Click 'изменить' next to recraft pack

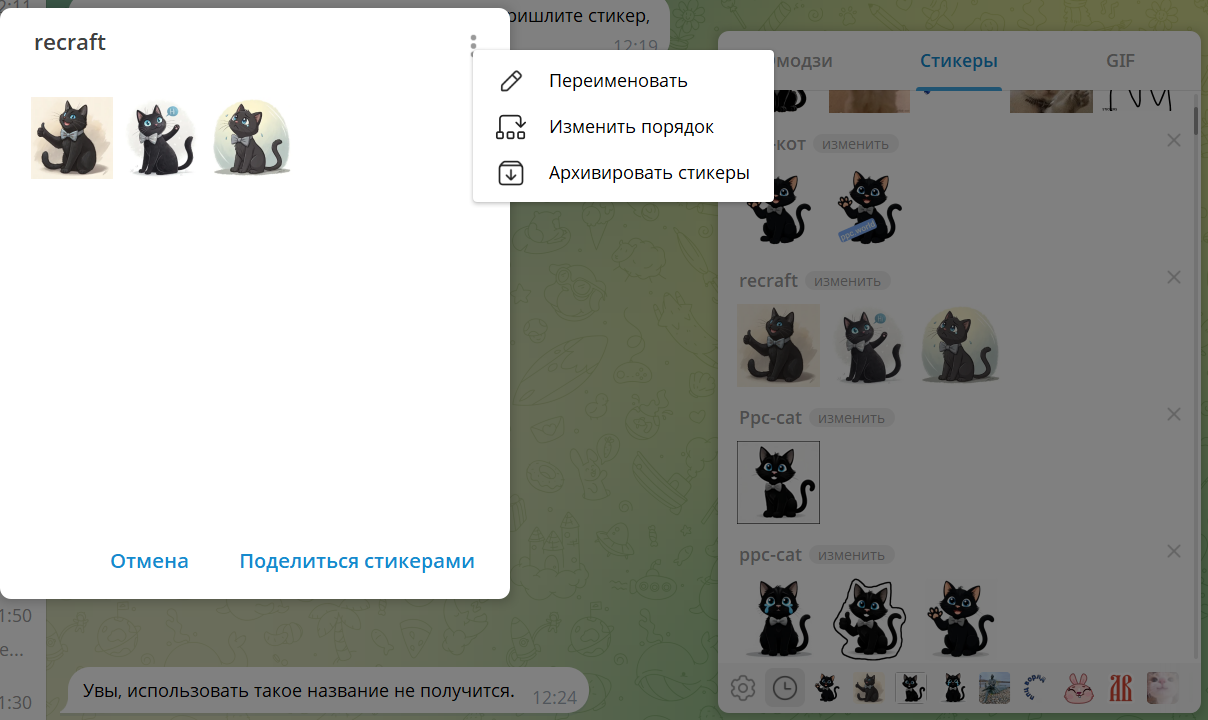(x=848, y=281)
